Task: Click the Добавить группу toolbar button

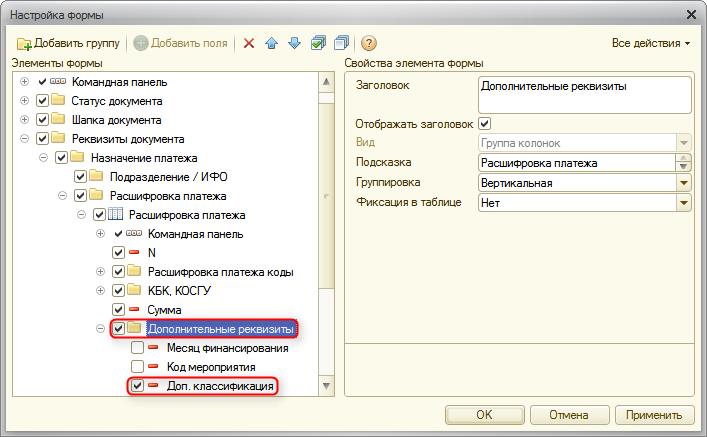Action: (x=69, y=43)
